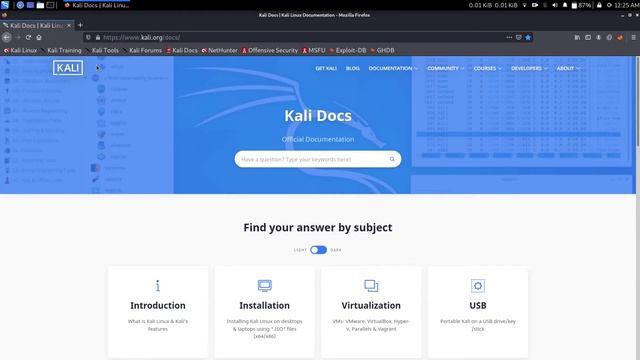This screenshot has width=640, height=360.
Task: Expand the DEVELOPERS nav dropdown
Action: pos(529,68)
